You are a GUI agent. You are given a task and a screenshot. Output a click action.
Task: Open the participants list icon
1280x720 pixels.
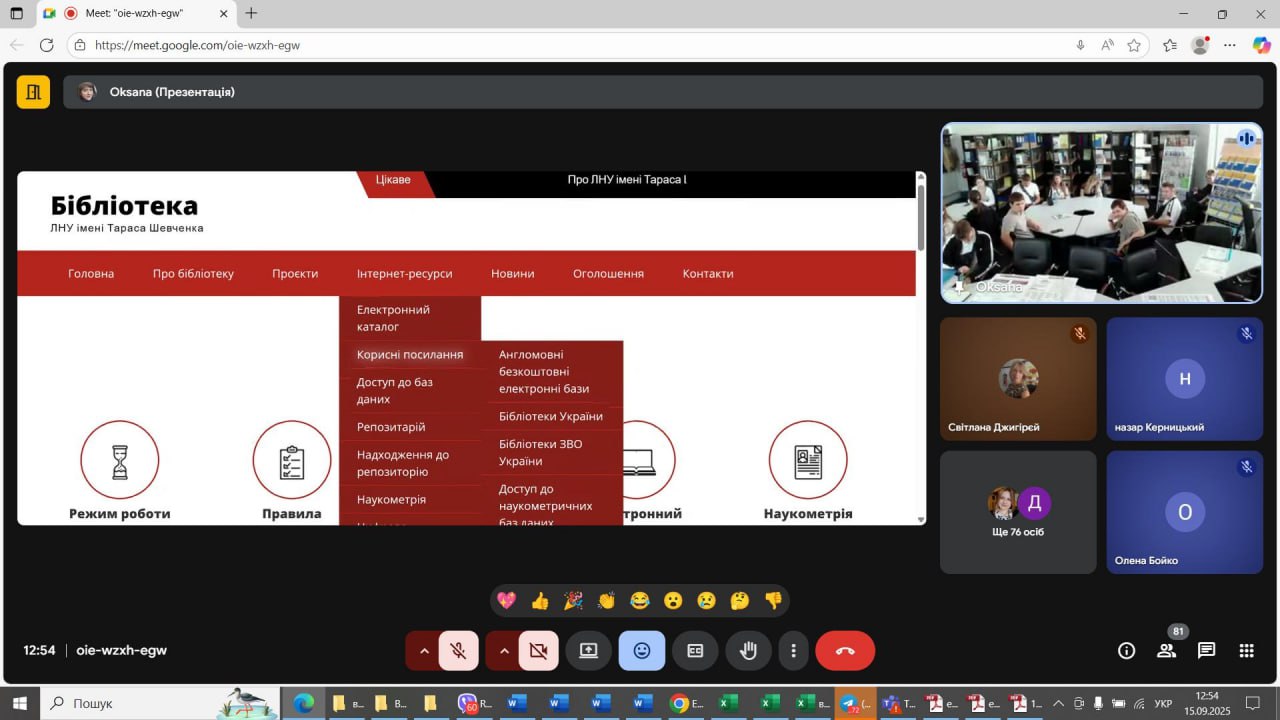point(1166,651)
